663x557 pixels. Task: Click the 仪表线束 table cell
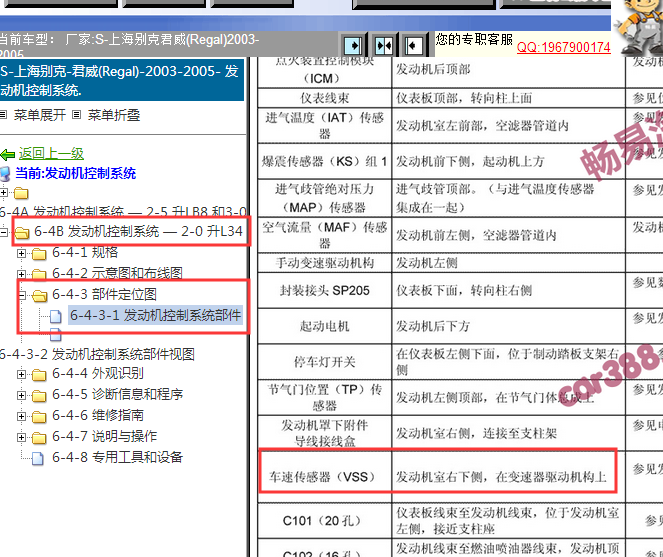pos(324,98)
